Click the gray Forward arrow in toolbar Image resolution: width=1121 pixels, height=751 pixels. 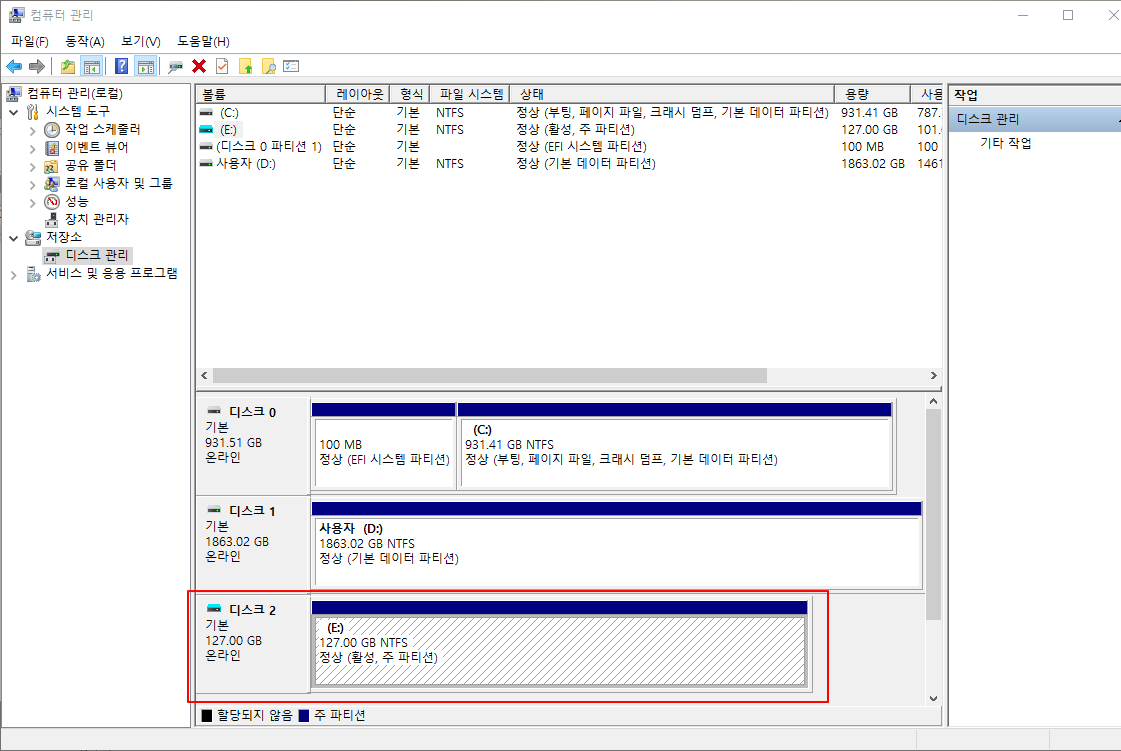[36, 67]
